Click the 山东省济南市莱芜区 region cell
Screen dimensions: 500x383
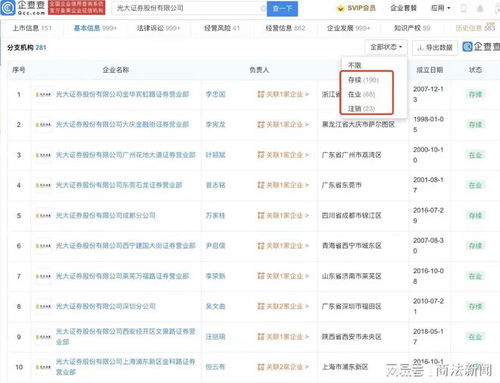click(x=352, y=276)
